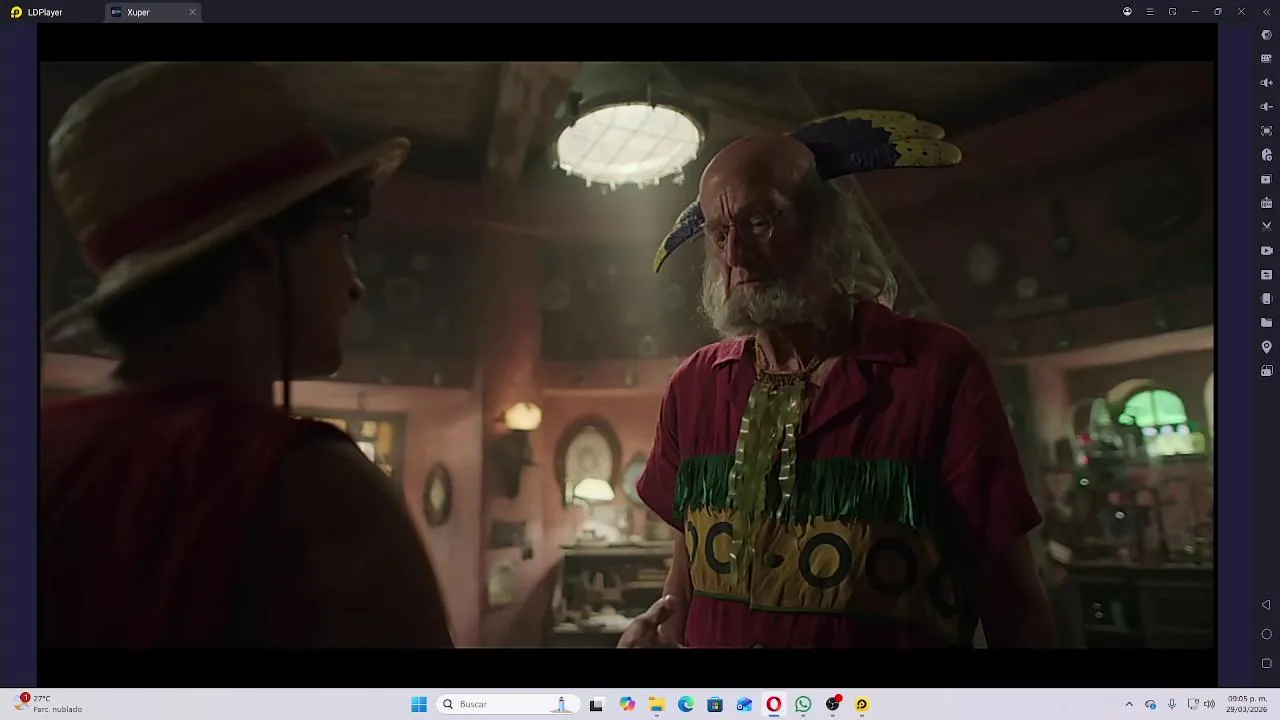Screen dimensions: 1280x720
Task: Rotate screen using phone icon
Action: click(1266, 299)
